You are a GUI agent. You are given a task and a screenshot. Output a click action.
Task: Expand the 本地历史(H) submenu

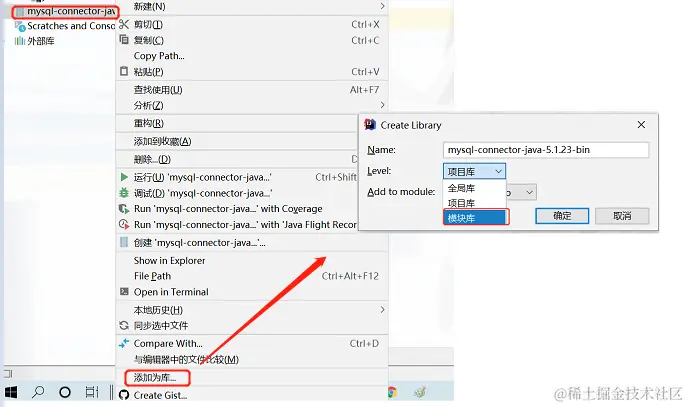click(252, 310)
